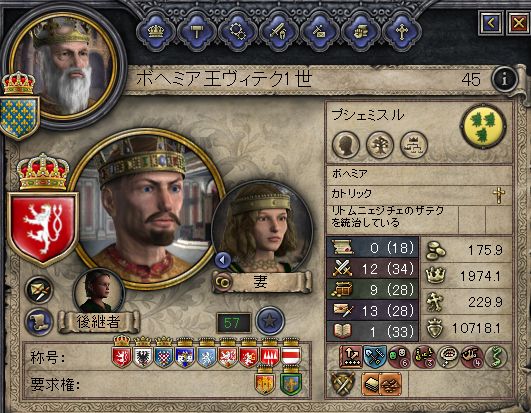View the old bearded liege portrait
The height and width of the screenshot is (413, 531).
click(65, 64)
